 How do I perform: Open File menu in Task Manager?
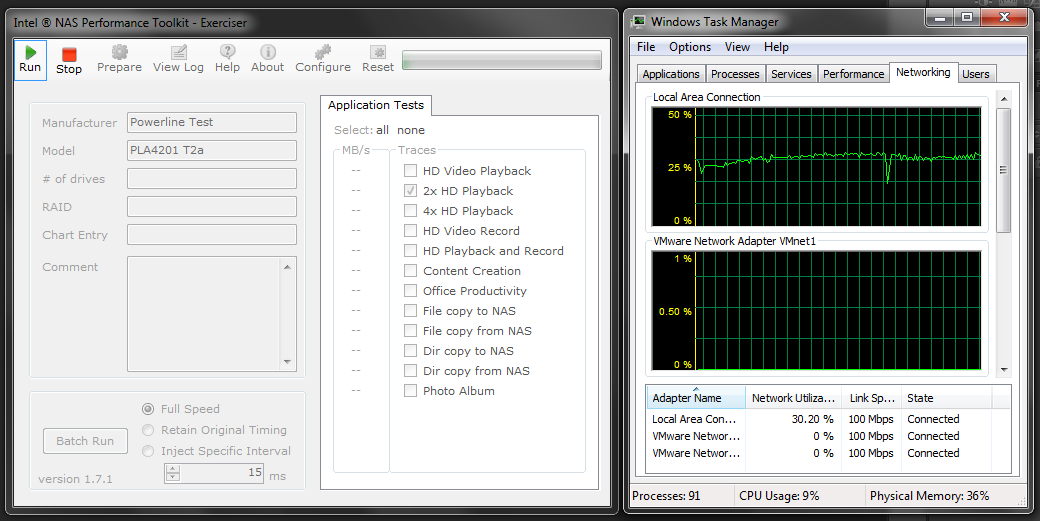tap(646, 47)
